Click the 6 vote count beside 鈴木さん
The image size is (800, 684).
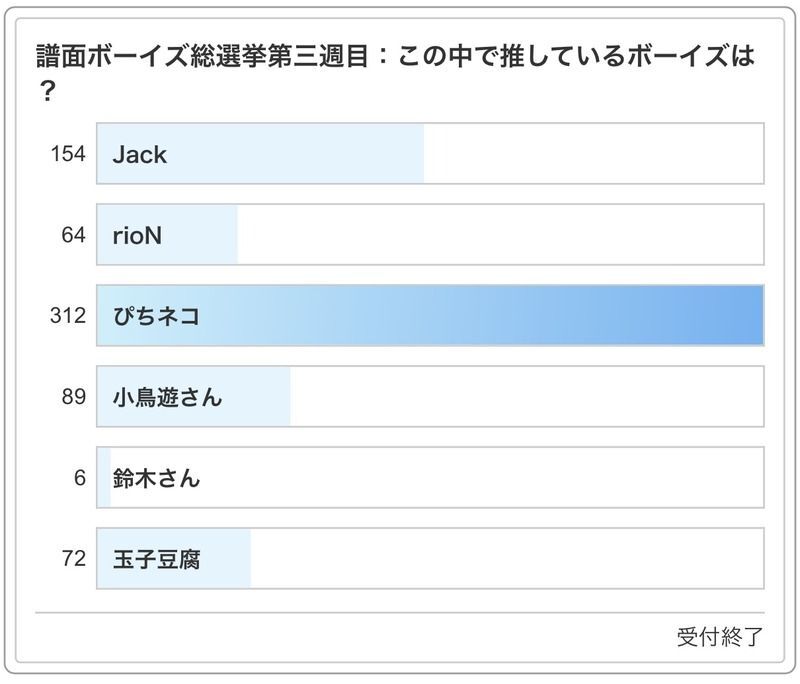(x=79, y=478)
